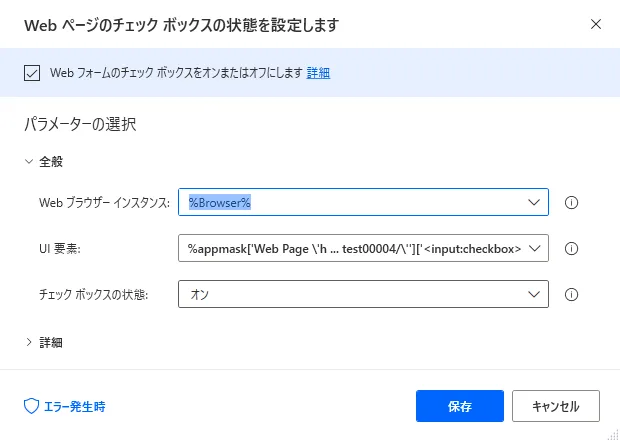
Task: Click the %Browser% text in the field
Action: click(x=219, y=202)
